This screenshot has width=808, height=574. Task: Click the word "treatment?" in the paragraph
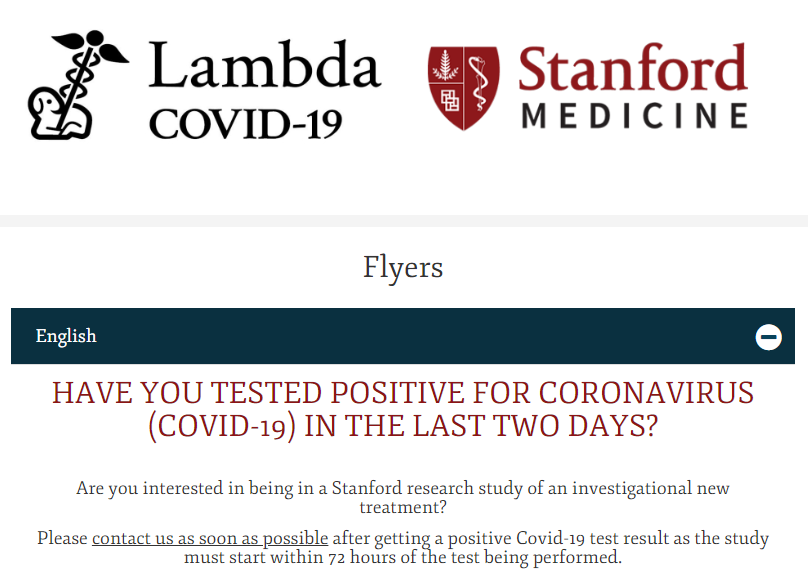pos(403,508)
